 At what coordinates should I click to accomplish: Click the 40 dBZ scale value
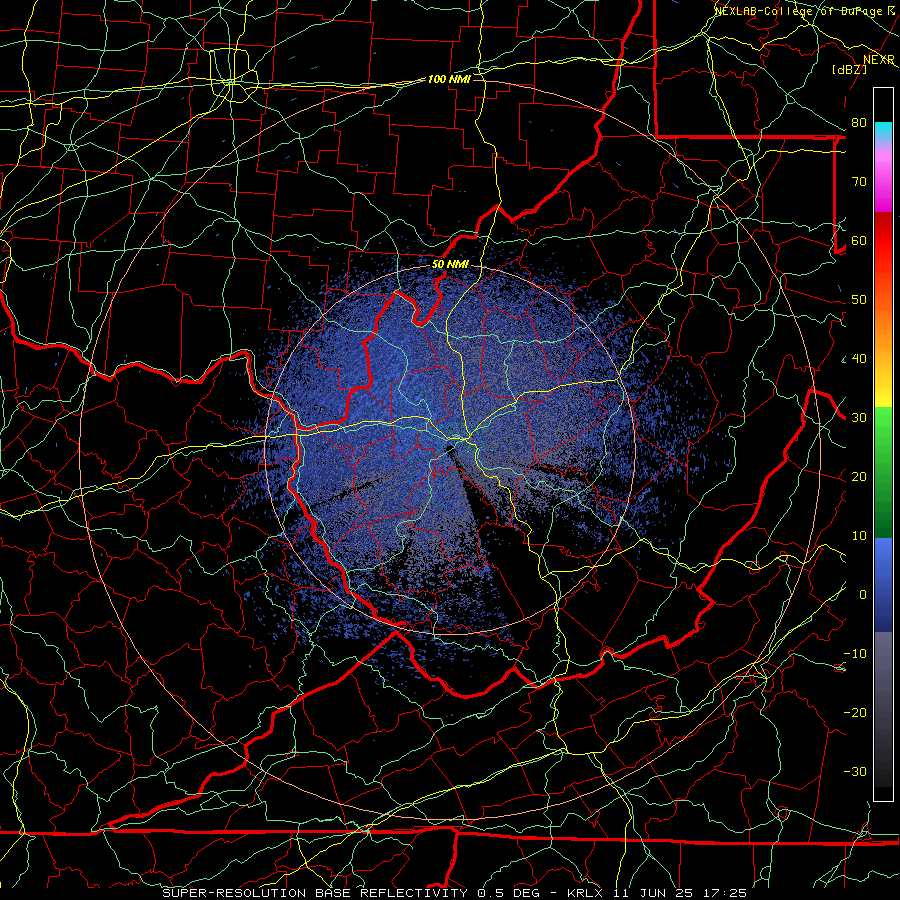click(x=859, y=359)
